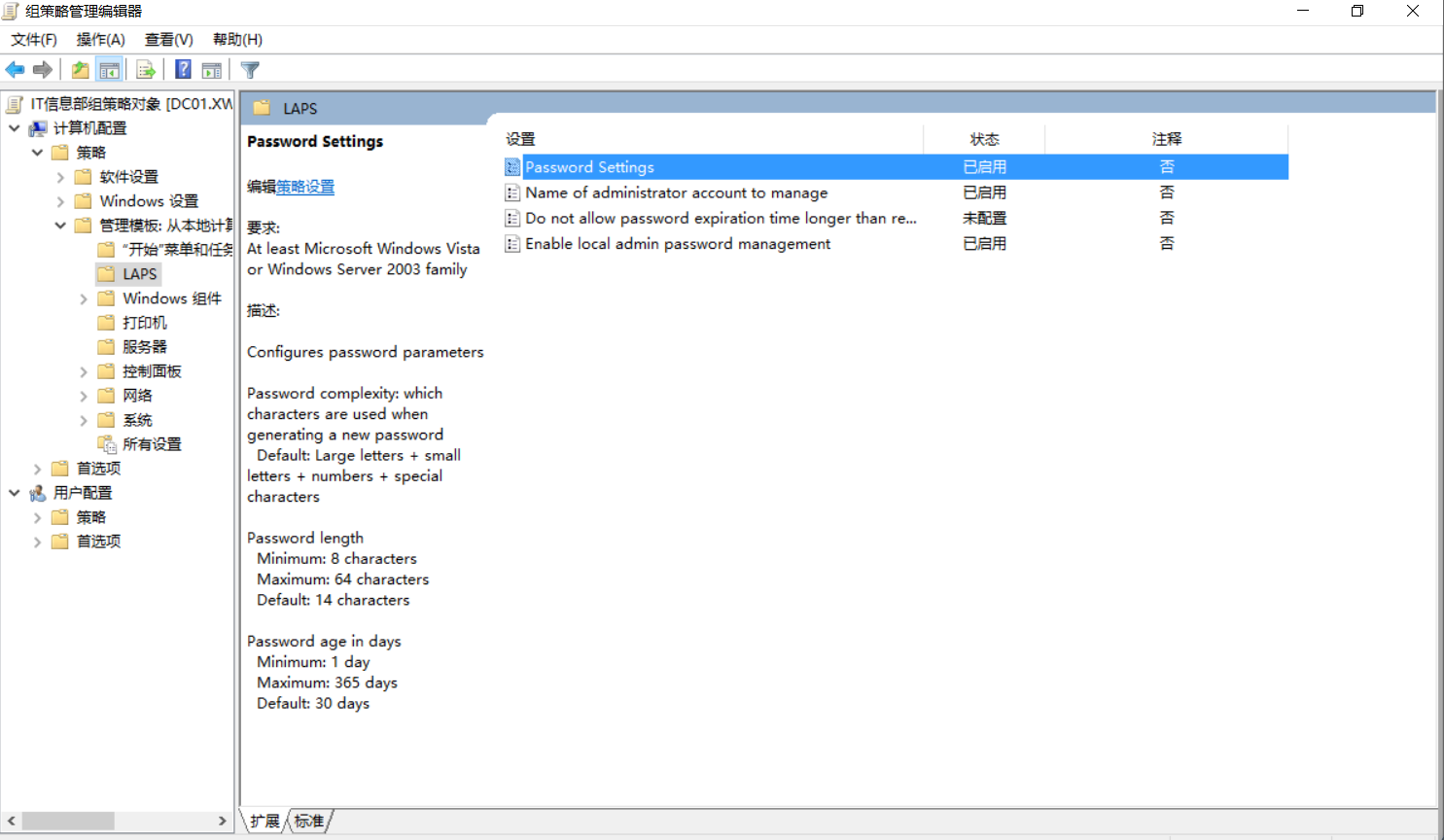Sort by the 设置 column header
The image size is (1444, 840).
[712, 139]
